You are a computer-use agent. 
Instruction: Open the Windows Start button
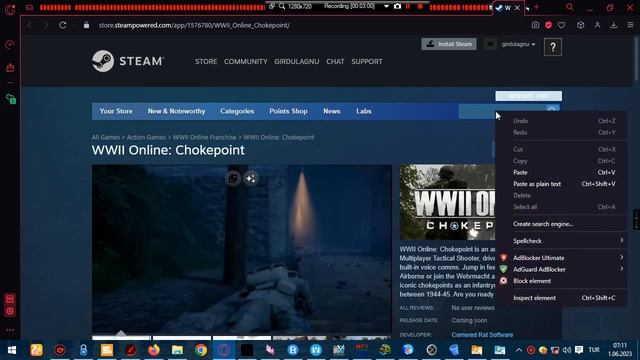pos(12,350)
